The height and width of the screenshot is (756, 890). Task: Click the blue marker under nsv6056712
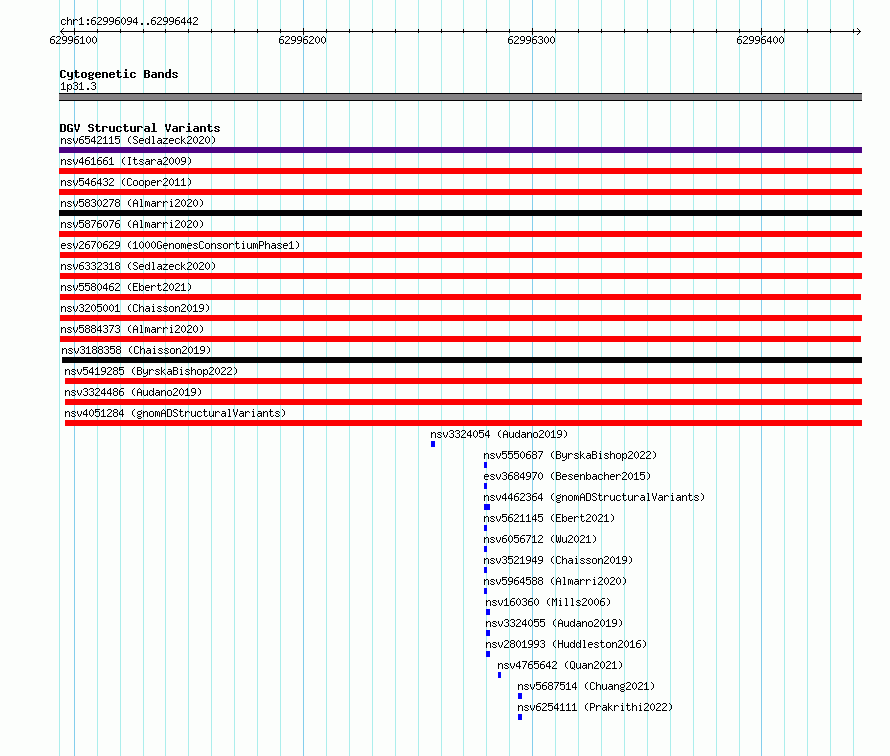[x=485, y=549]
